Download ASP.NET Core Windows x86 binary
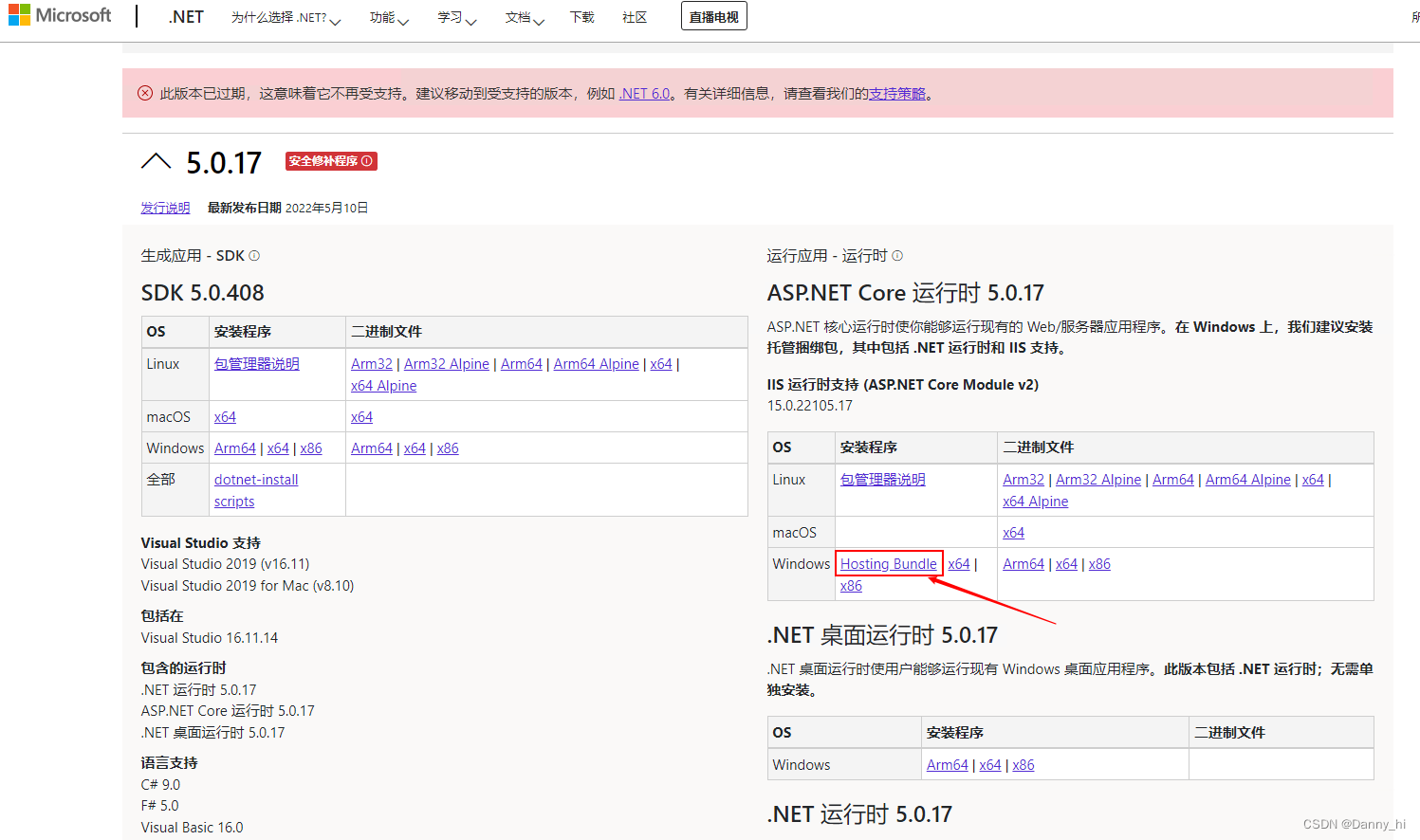The width and height of the screenshot is (1420, 840). [1099, 564]
